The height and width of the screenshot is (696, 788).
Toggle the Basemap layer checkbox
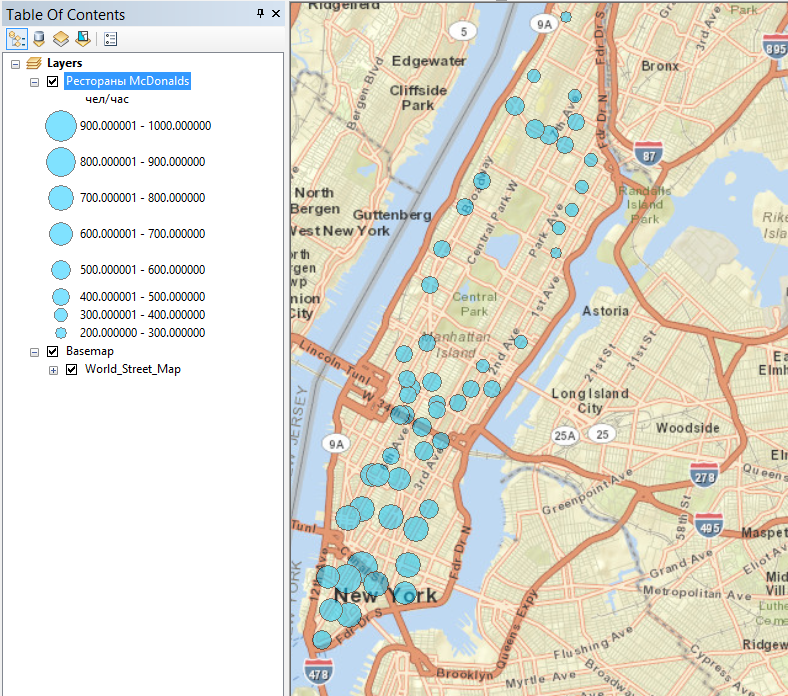pos(53,352)
